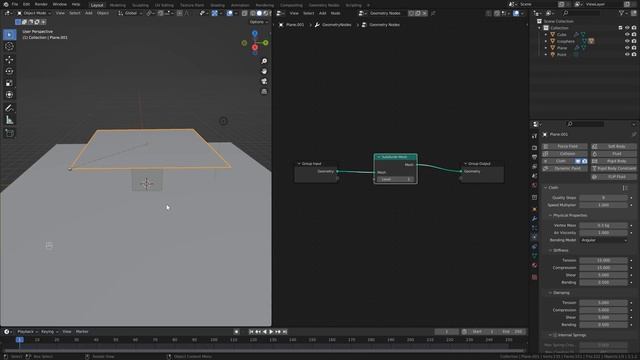Image resolution: width=640 pixels, height=360 pixels.
Task: Disable Cube render camera icon
Action: (x=634, y=35)
